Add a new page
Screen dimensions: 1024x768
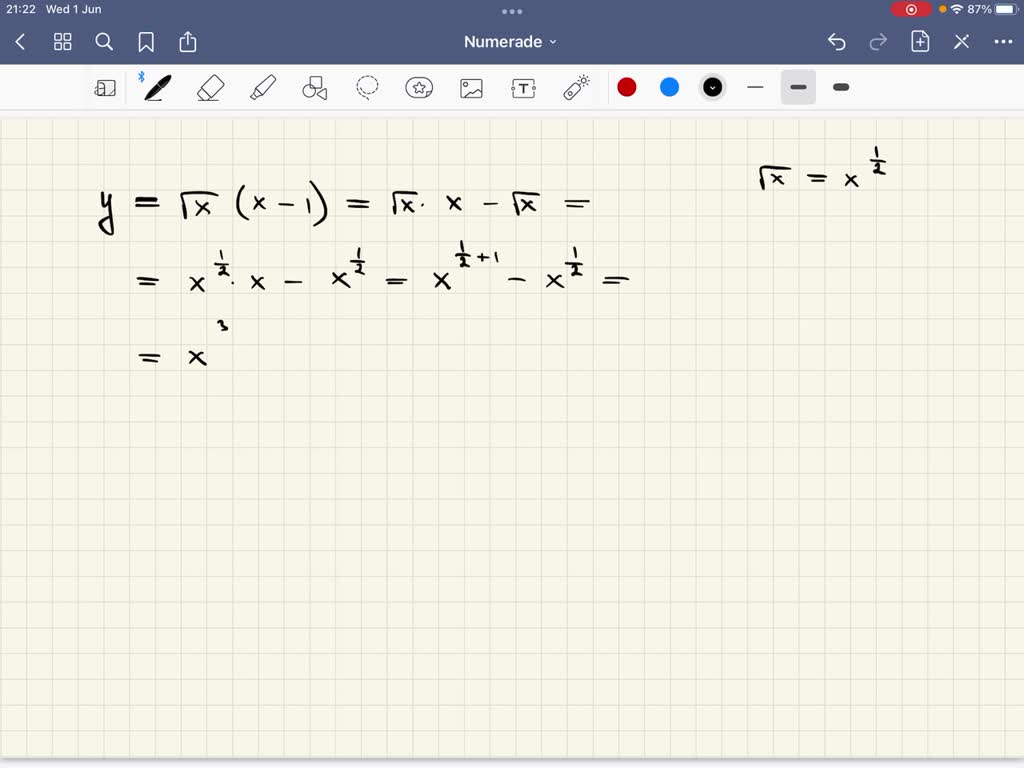pos(919,41)
